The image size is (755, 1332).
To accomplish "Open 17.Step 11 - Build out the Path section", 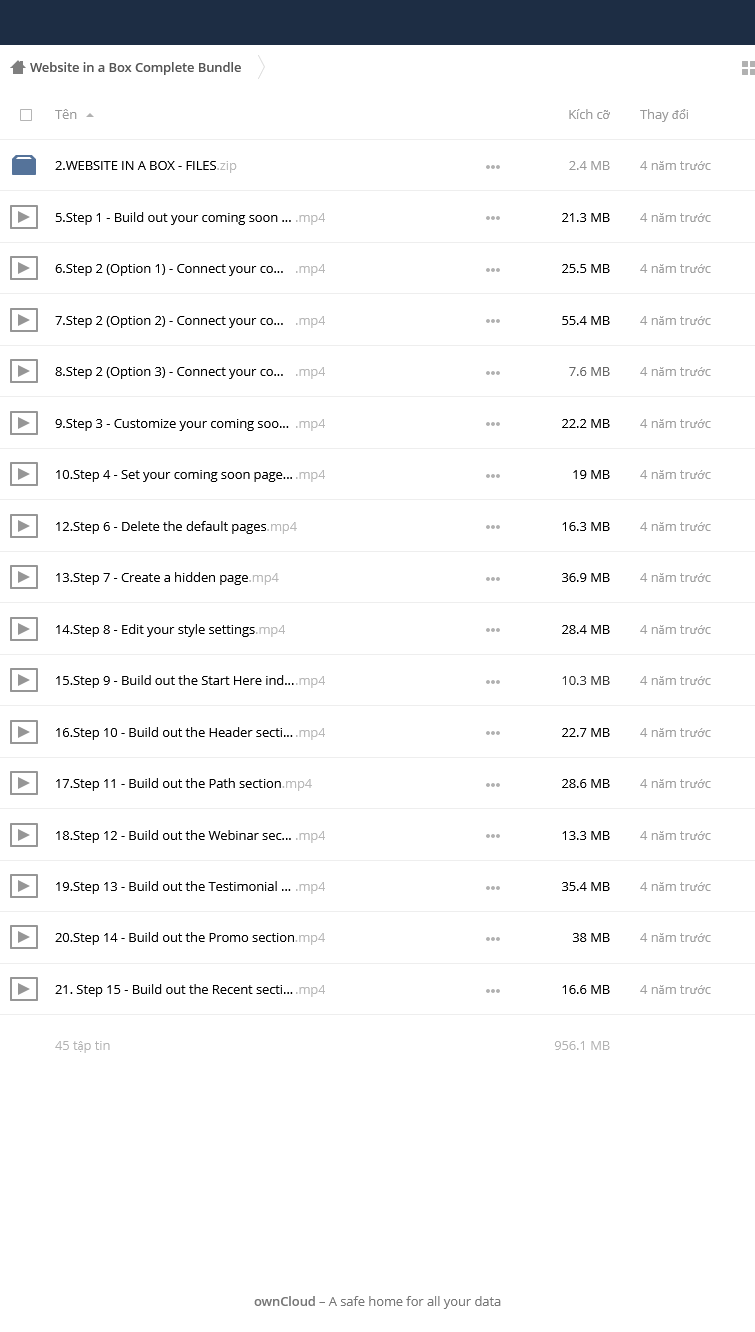I will (x=183, y=783).
